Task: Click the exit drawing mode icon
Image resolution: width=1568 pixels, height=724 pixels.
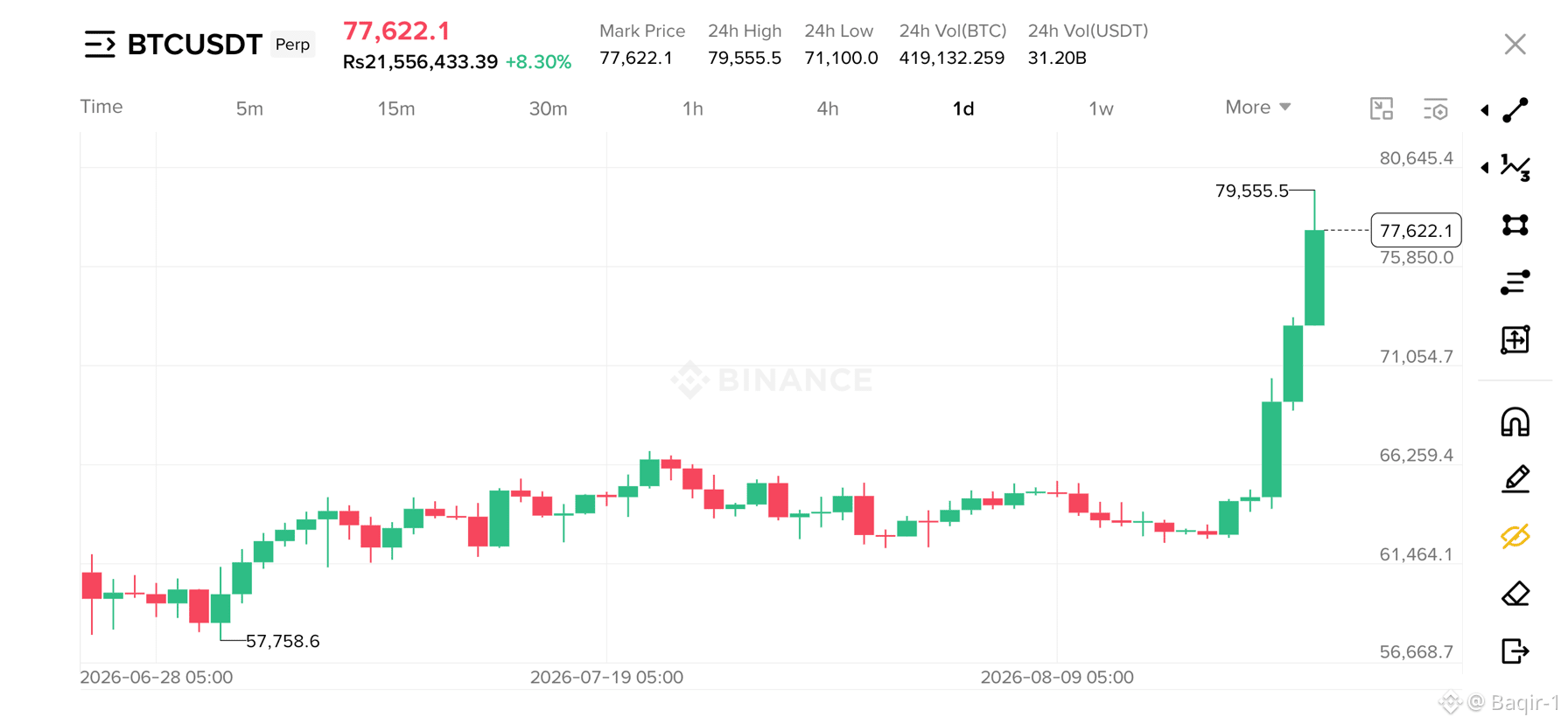Action: 1515,651
